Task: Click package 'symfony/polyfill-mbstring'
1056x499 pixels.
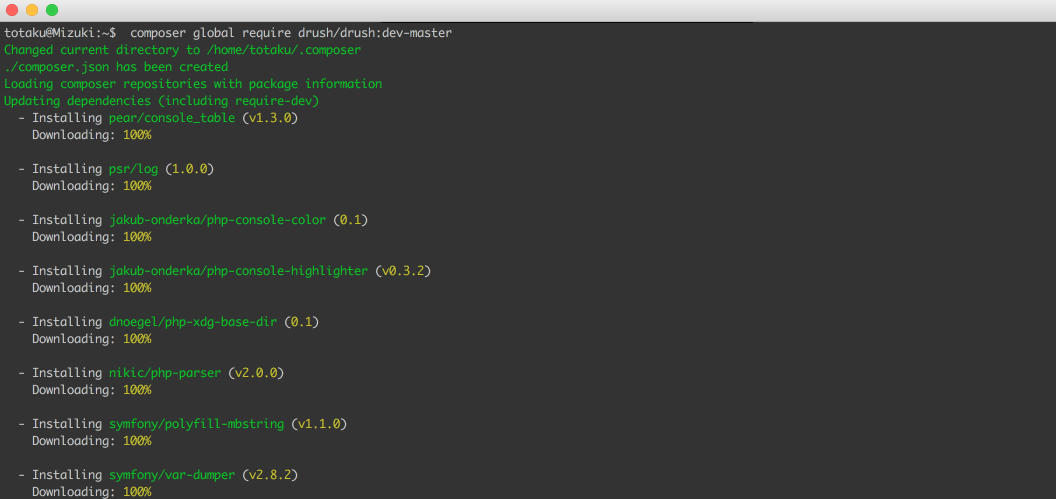Action: pyautogui.click(x=197, y=424)
